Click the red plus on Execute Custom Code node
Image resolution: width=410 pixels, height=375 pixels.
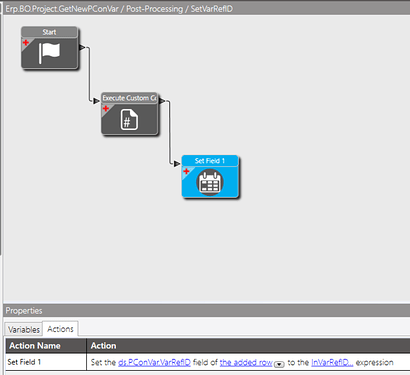(106, 108)
